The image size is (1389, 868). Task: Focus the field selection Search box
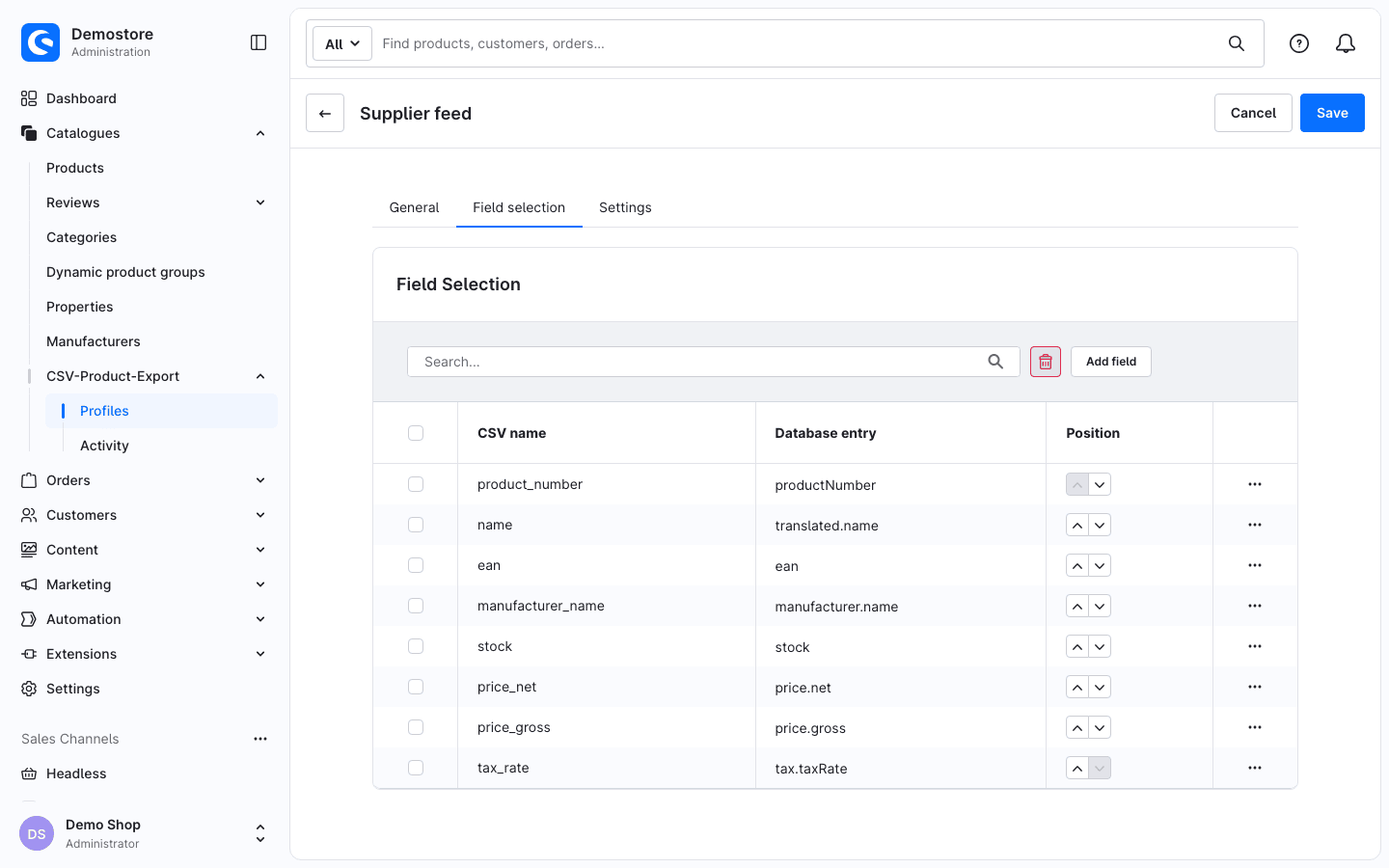[713, 362]
